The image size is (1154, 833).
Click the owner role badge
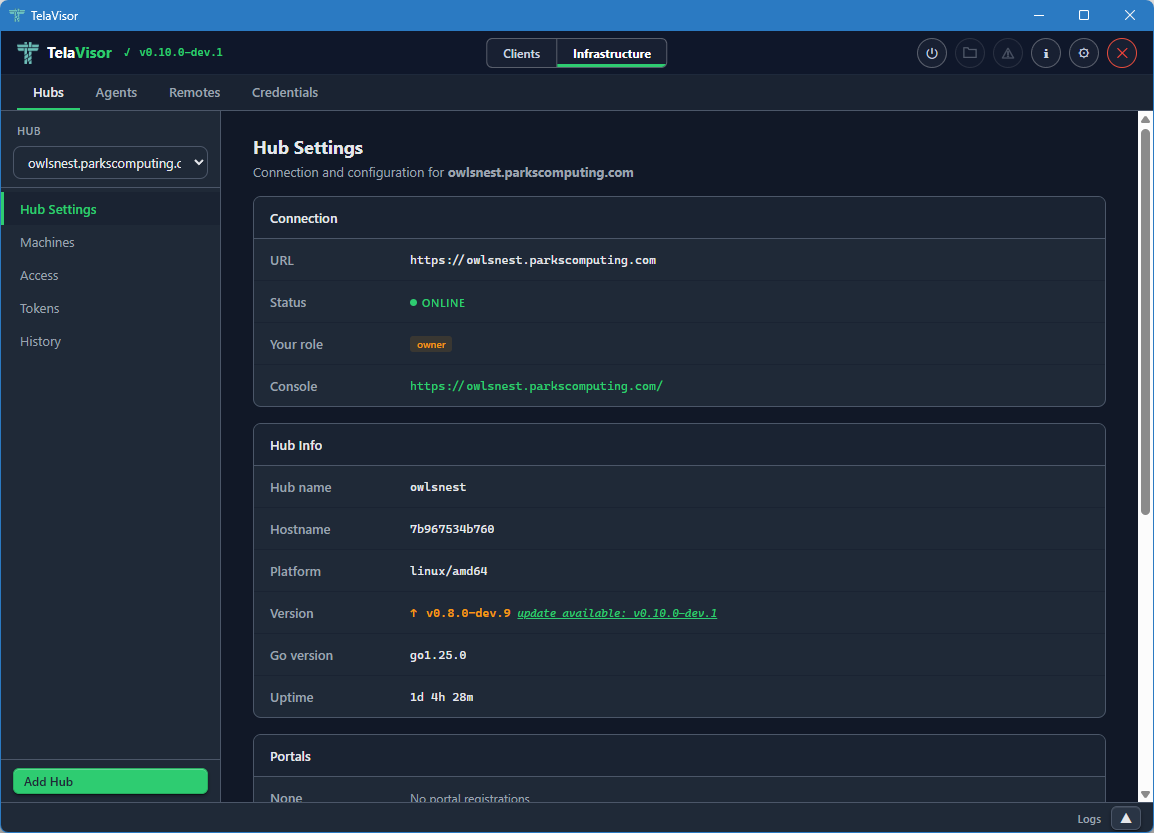(430, 344)
